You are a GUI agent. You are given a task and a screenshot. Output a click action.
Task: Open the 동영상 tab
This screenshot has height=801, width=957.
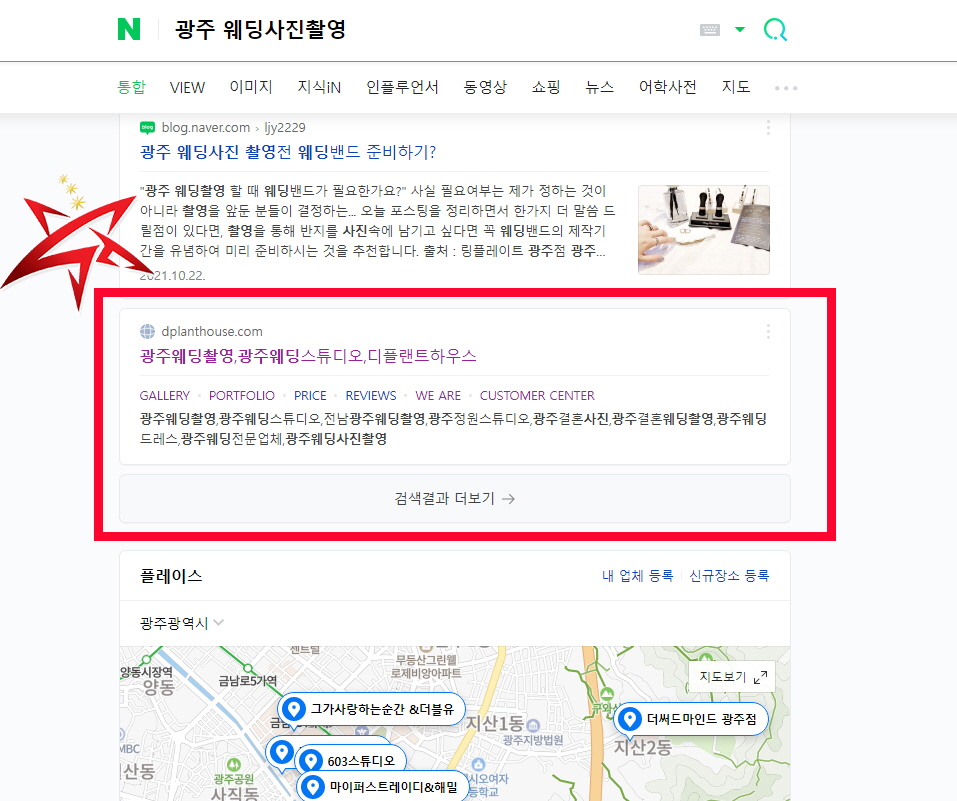tap(485, 87)
